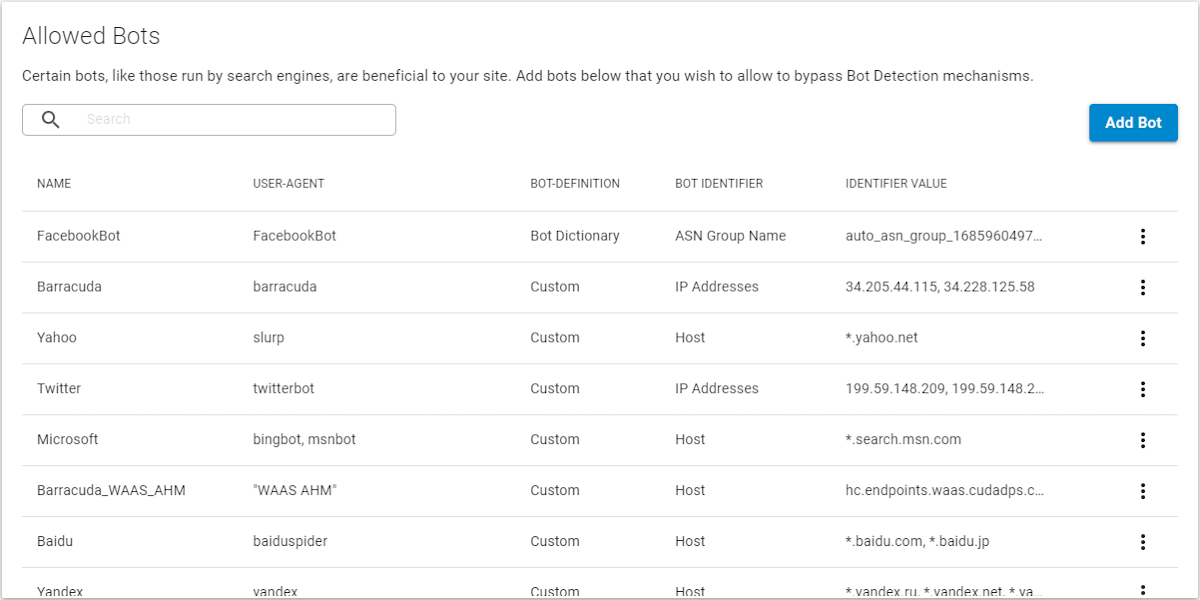This screenshot has width=1200, height=600.
Task: Click the BOT-DEFINITION column header
Action: 575,183
